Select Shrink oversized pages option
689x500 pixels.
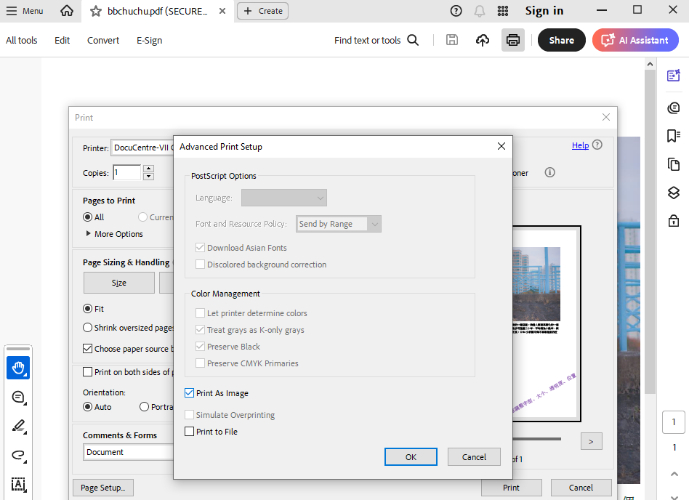click(x=87, y=327)
